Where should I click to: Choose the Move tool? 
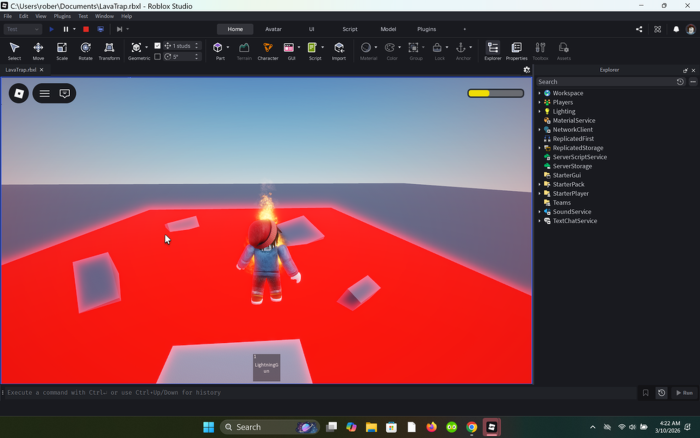pos(38,51)
